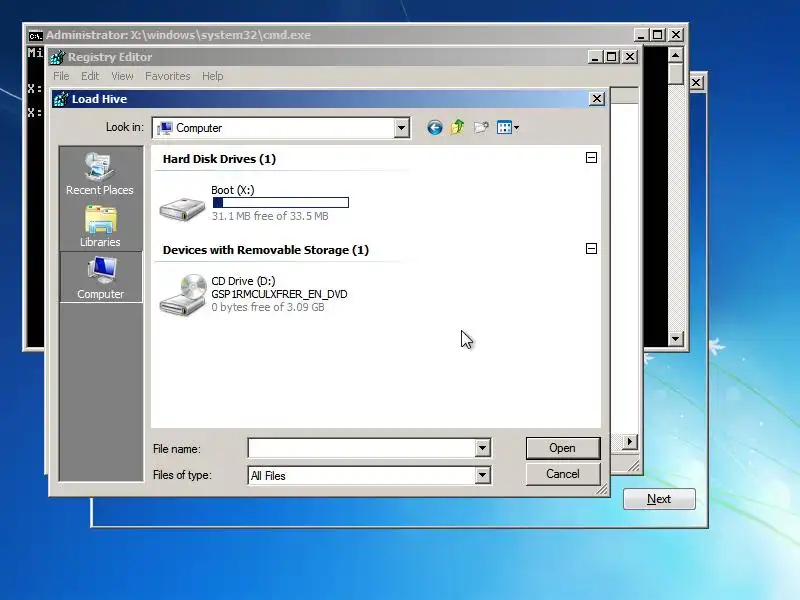Viewport: 800px width, 600px height.
Task: Open Edit menu in Registry Editor
Action: (90, 76)
